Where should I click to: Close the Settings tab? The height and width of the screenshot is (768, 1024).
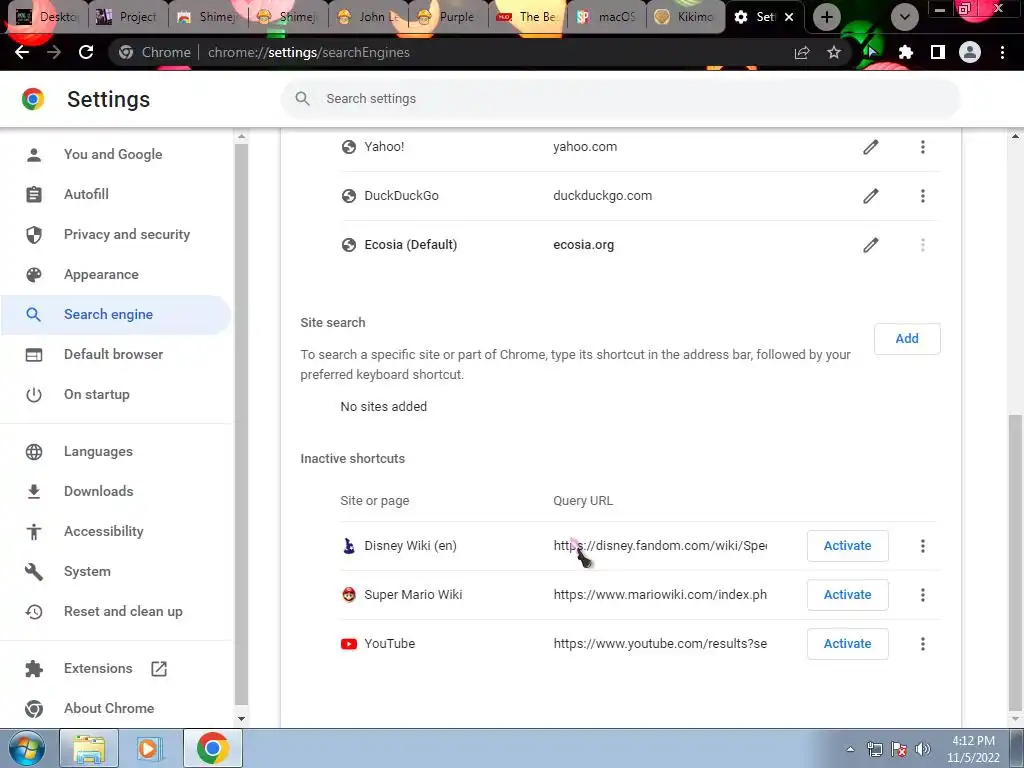(x=789, y=17)
